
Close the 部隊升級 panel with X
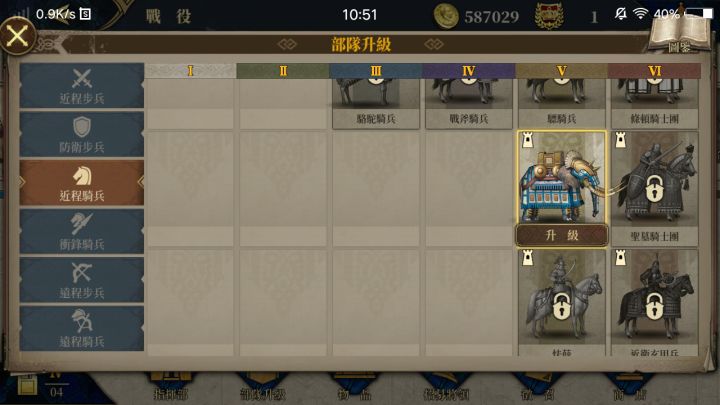pyautogui.click(x=17, y=36)
